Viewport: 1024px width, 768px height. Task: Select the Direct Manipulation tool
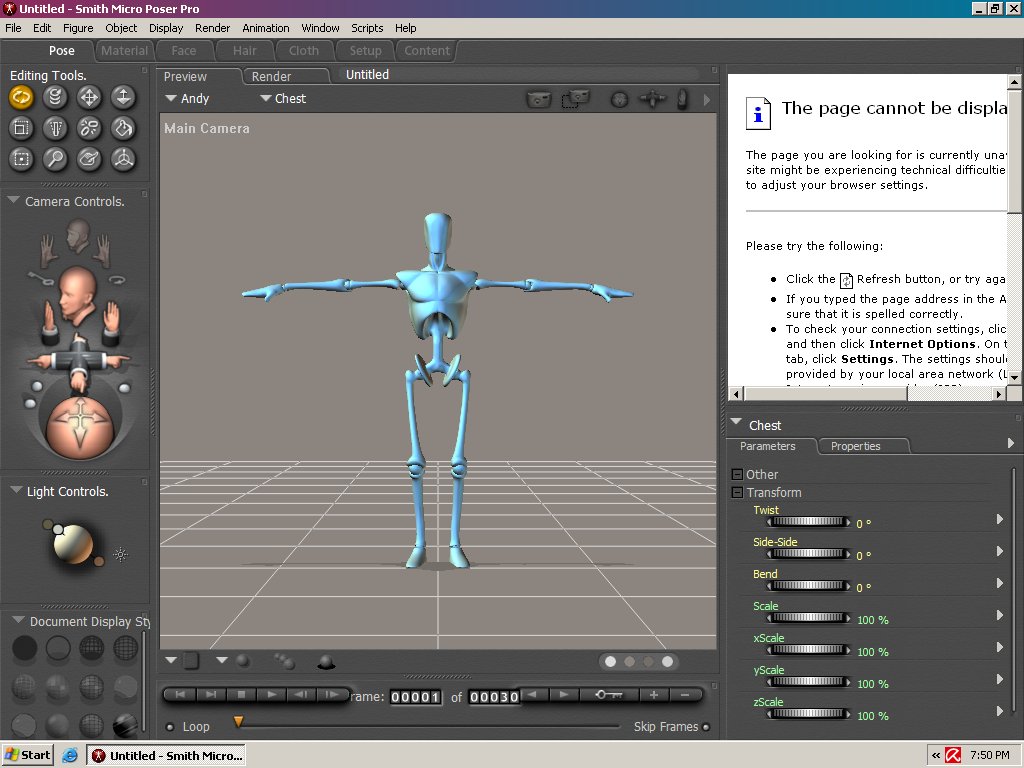pyautogui.click(x=123, y=158)
